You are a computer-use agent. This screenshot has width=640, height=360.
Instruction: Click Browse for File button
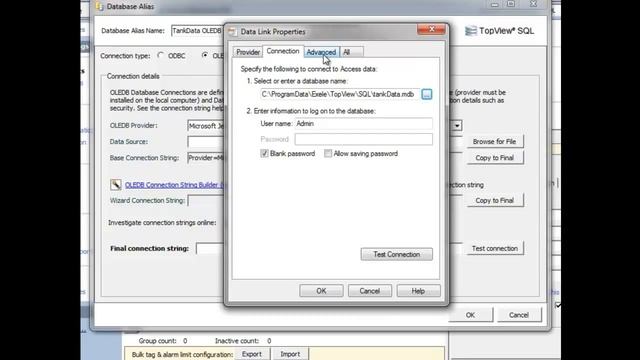(x=495, y=142)
